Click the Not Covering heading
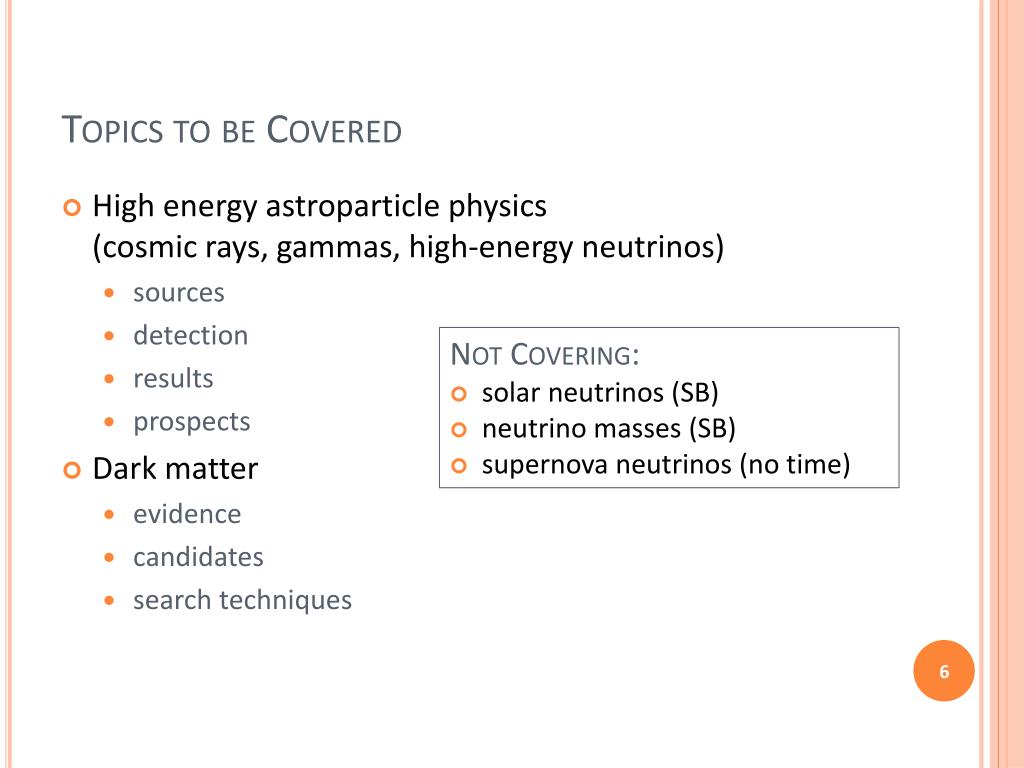Screen dimensions: 1024x768 click(x=545, y=355)
